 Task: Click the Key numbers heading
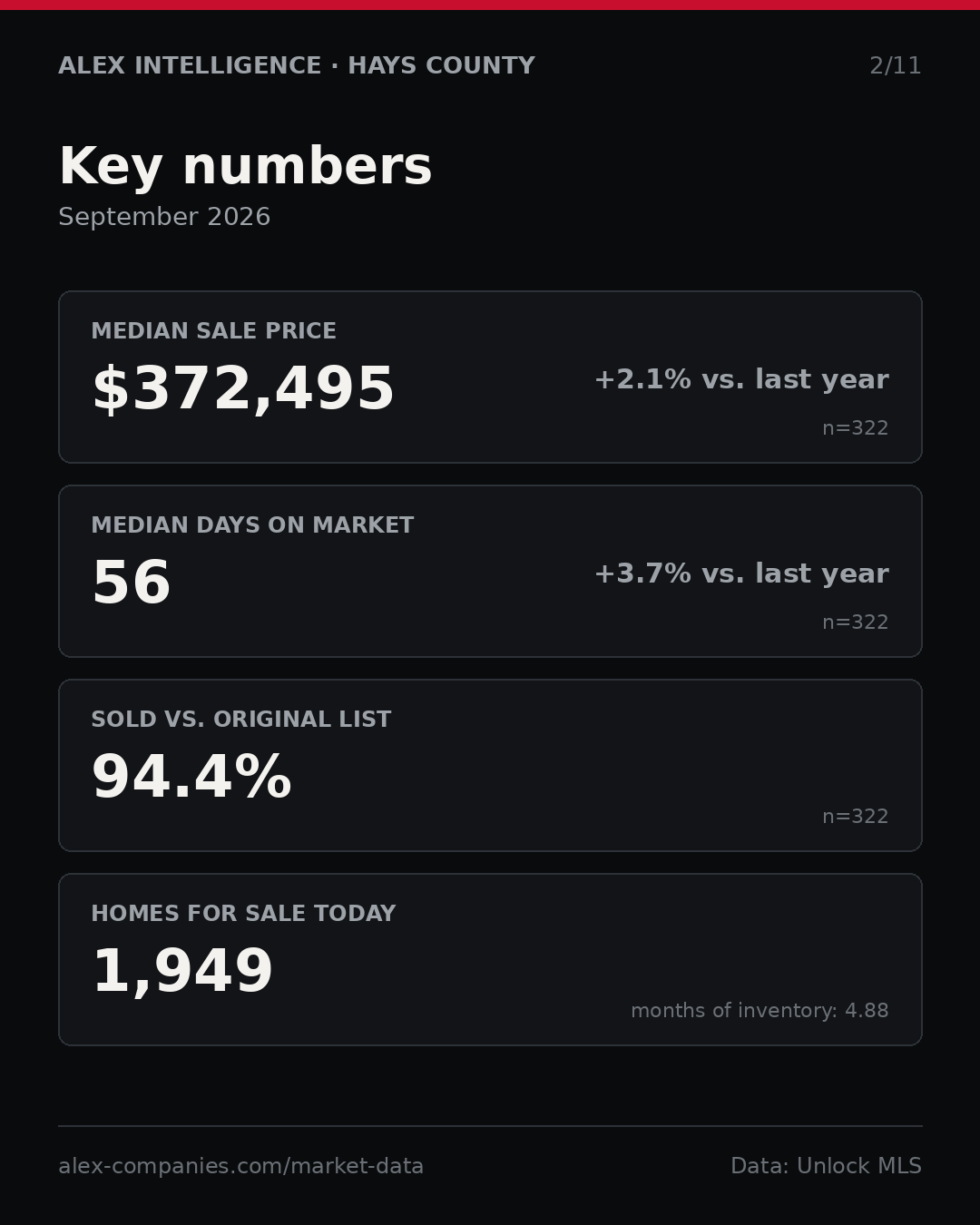pos(245,167)
